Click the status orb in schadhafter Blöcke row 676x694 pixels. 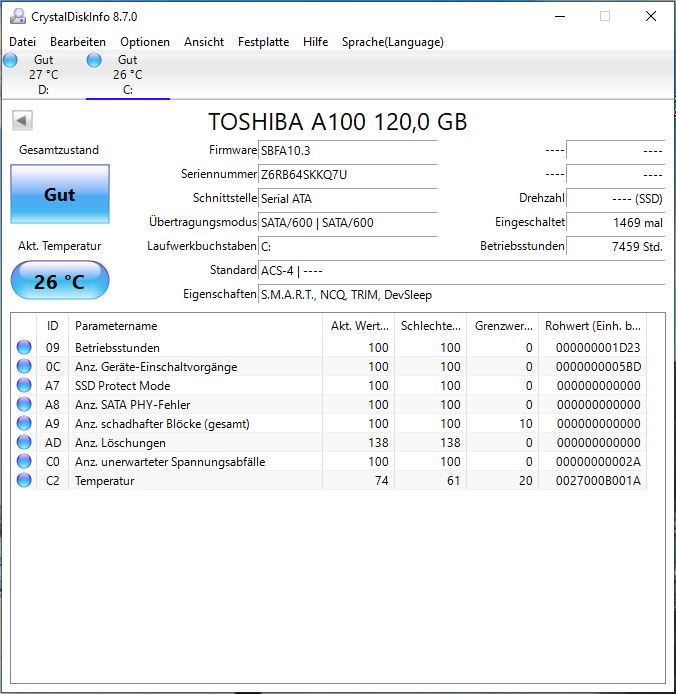[24, 423]
